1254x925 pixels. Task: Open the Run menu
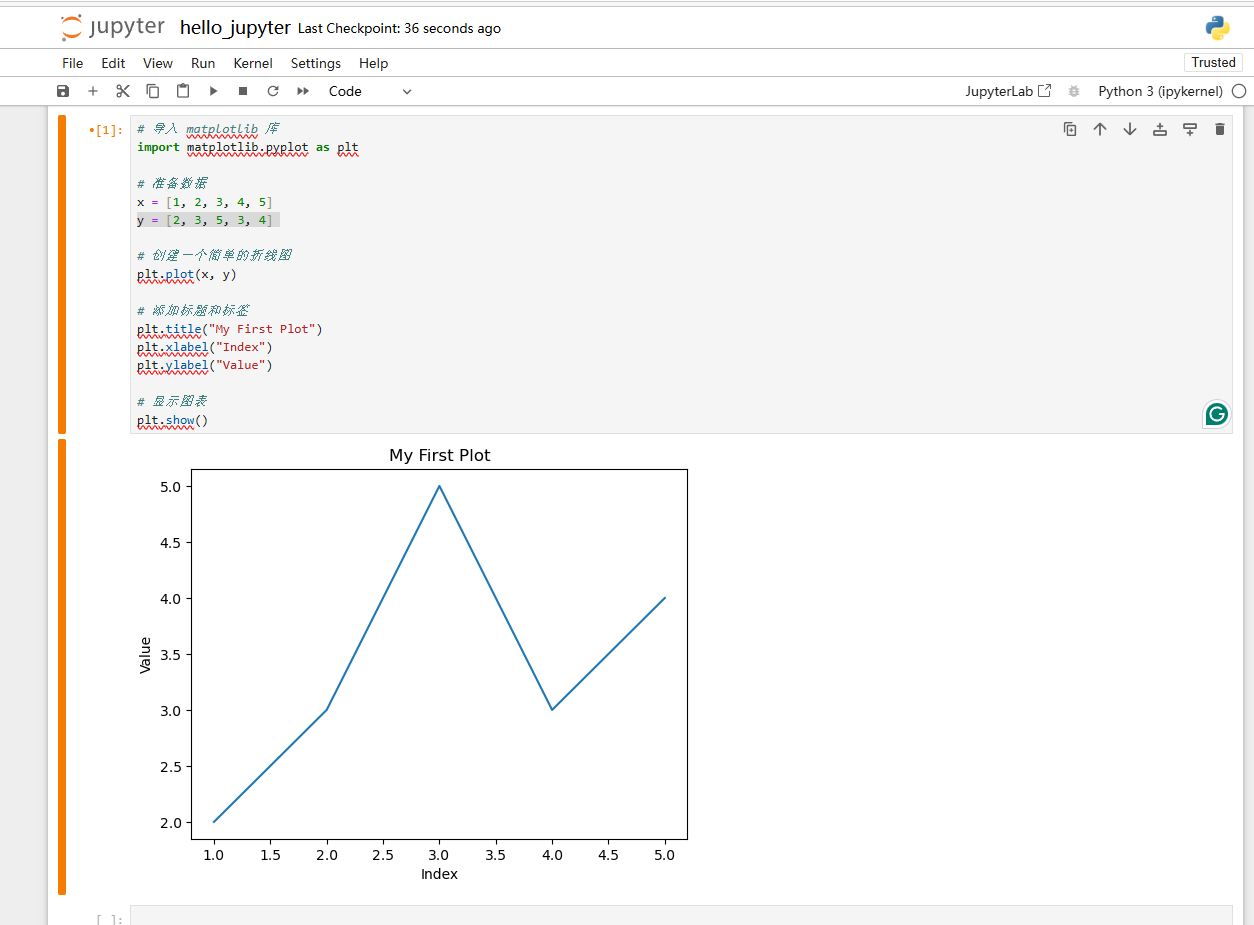(x=203, y=63)
